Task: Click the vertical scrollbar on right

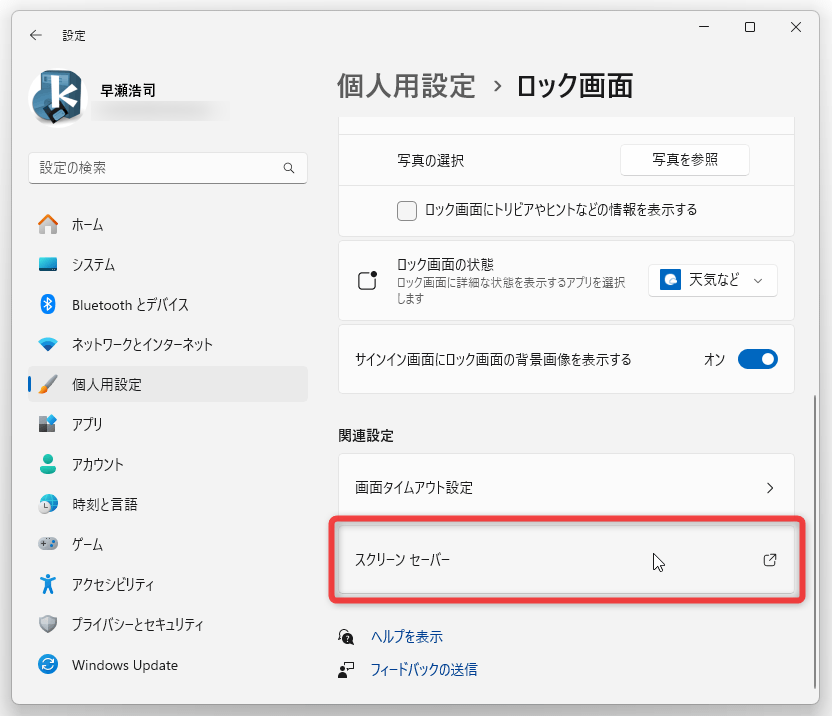Action: [x=814, y=541]
